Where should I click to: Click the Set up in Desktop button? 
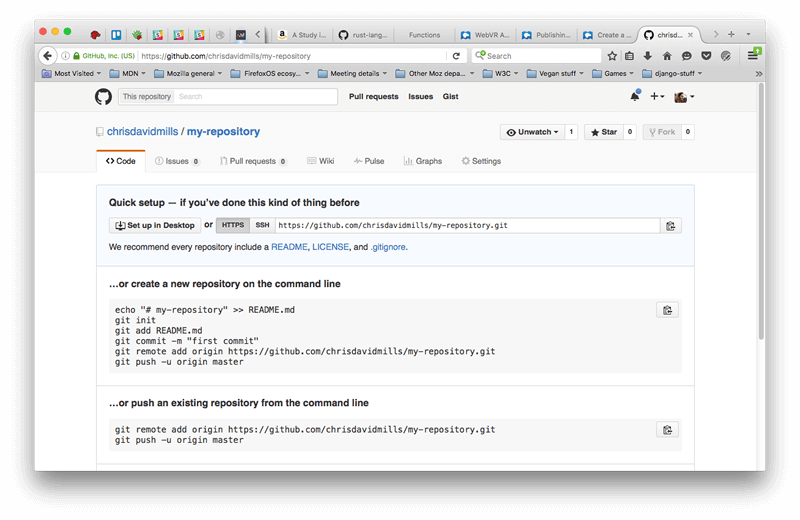(155, 226)
